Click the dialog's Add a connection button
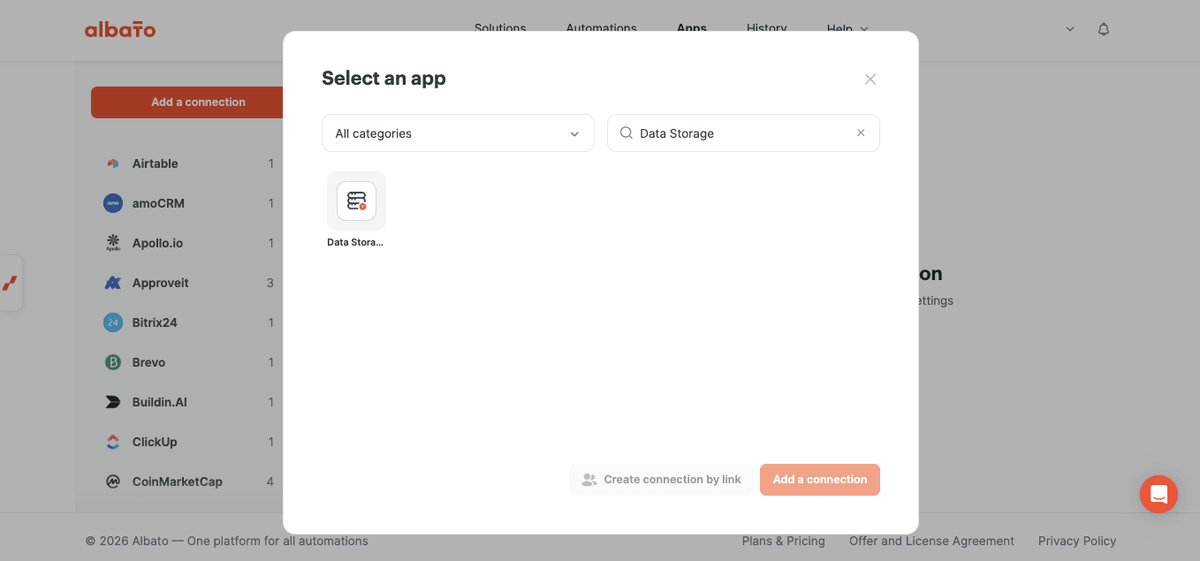This screenshot has width=1200, height=561. tap(820, 480)
